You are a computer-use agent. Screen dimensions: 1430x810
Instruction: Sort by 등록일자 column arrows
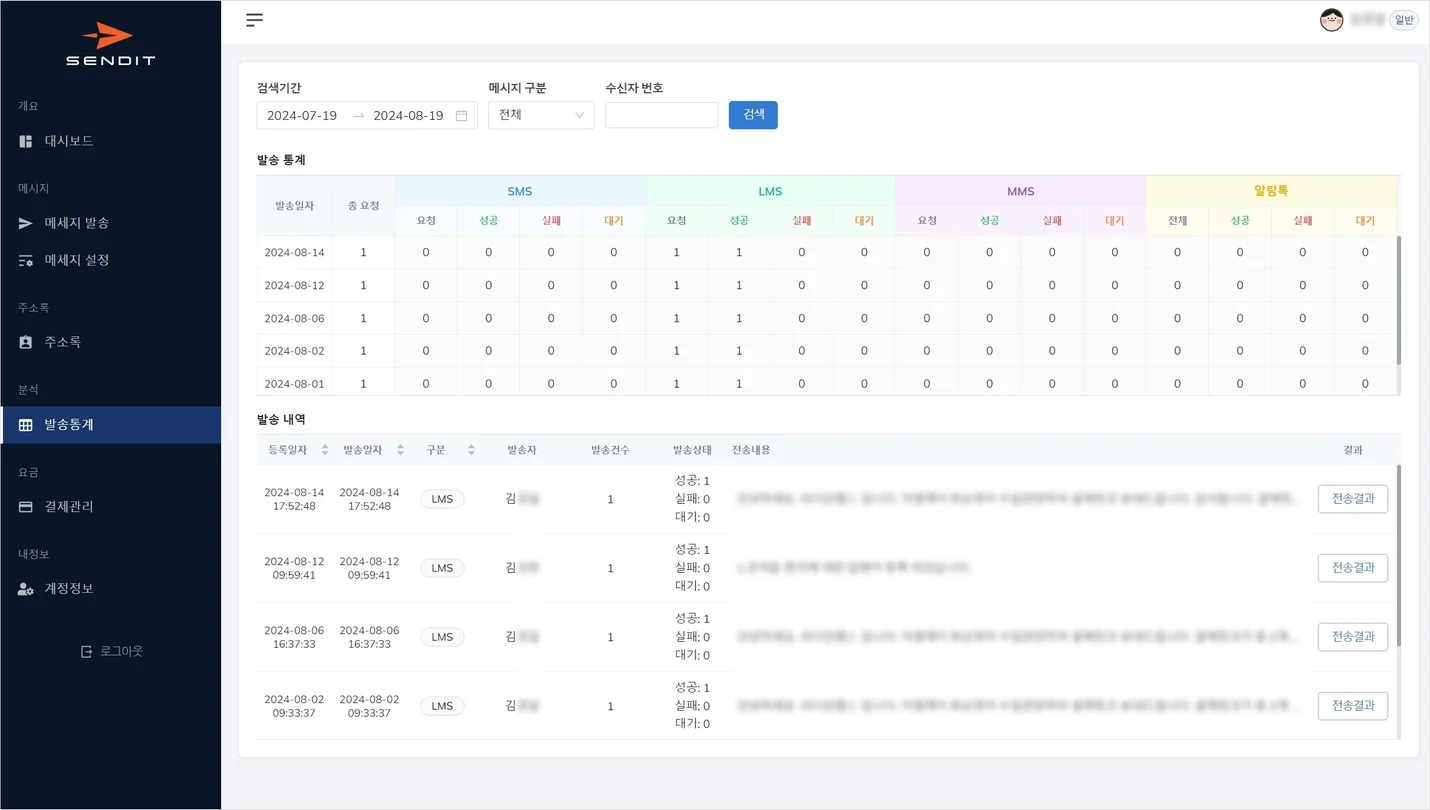pyautogui.click(x=324, y=450)
